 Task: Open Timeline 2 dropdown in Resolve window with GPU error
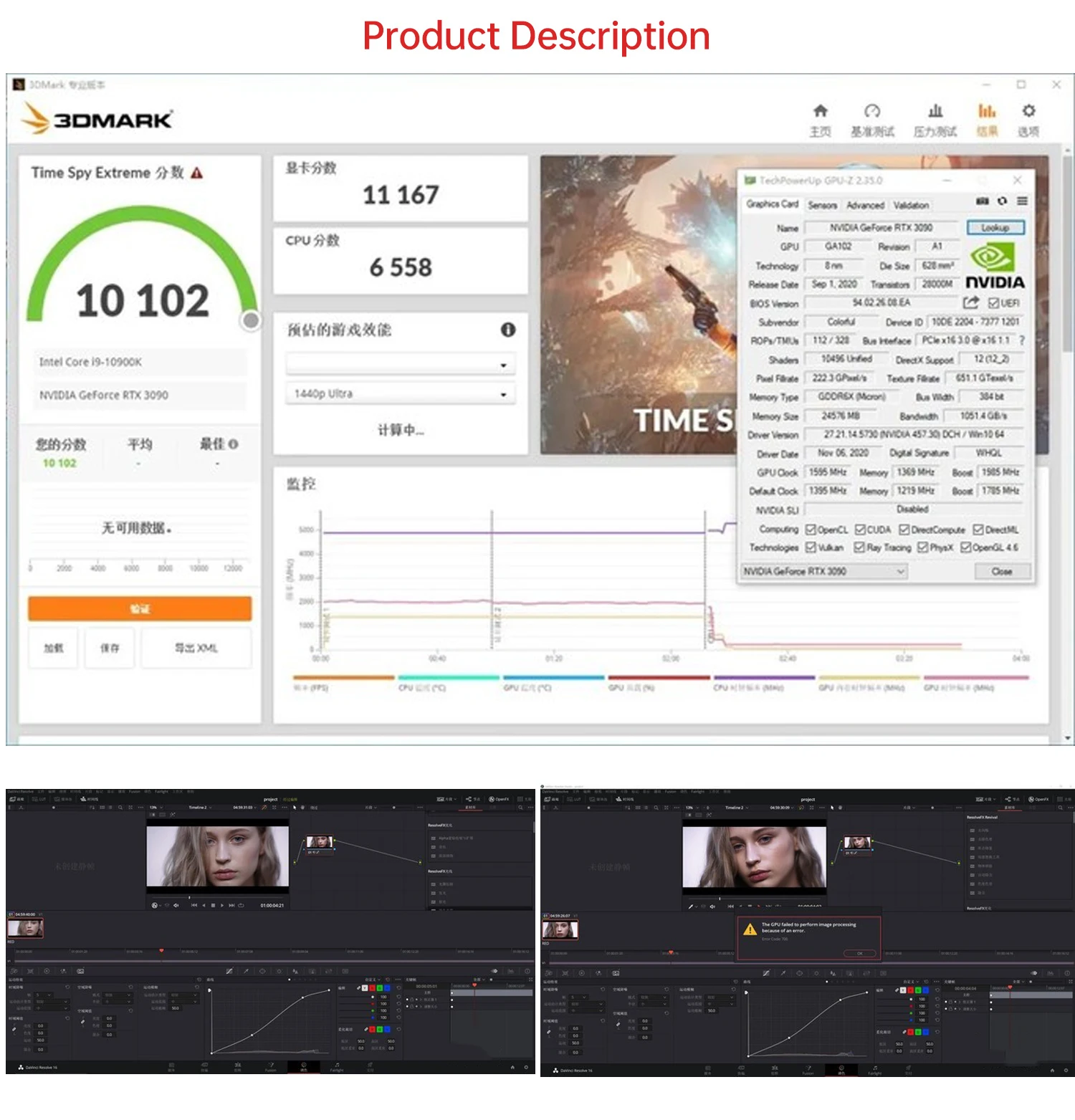coord(736,808)
